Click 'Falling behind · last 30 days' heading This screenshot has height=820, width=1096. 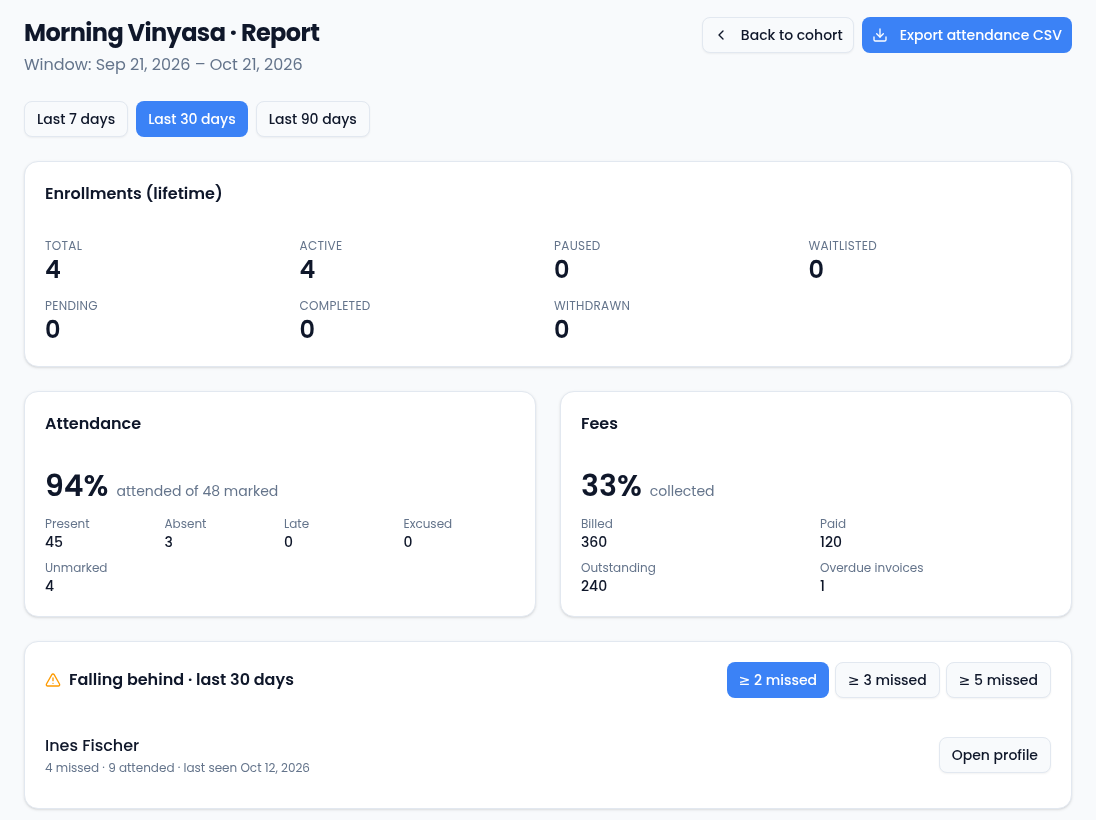(181, 680)
